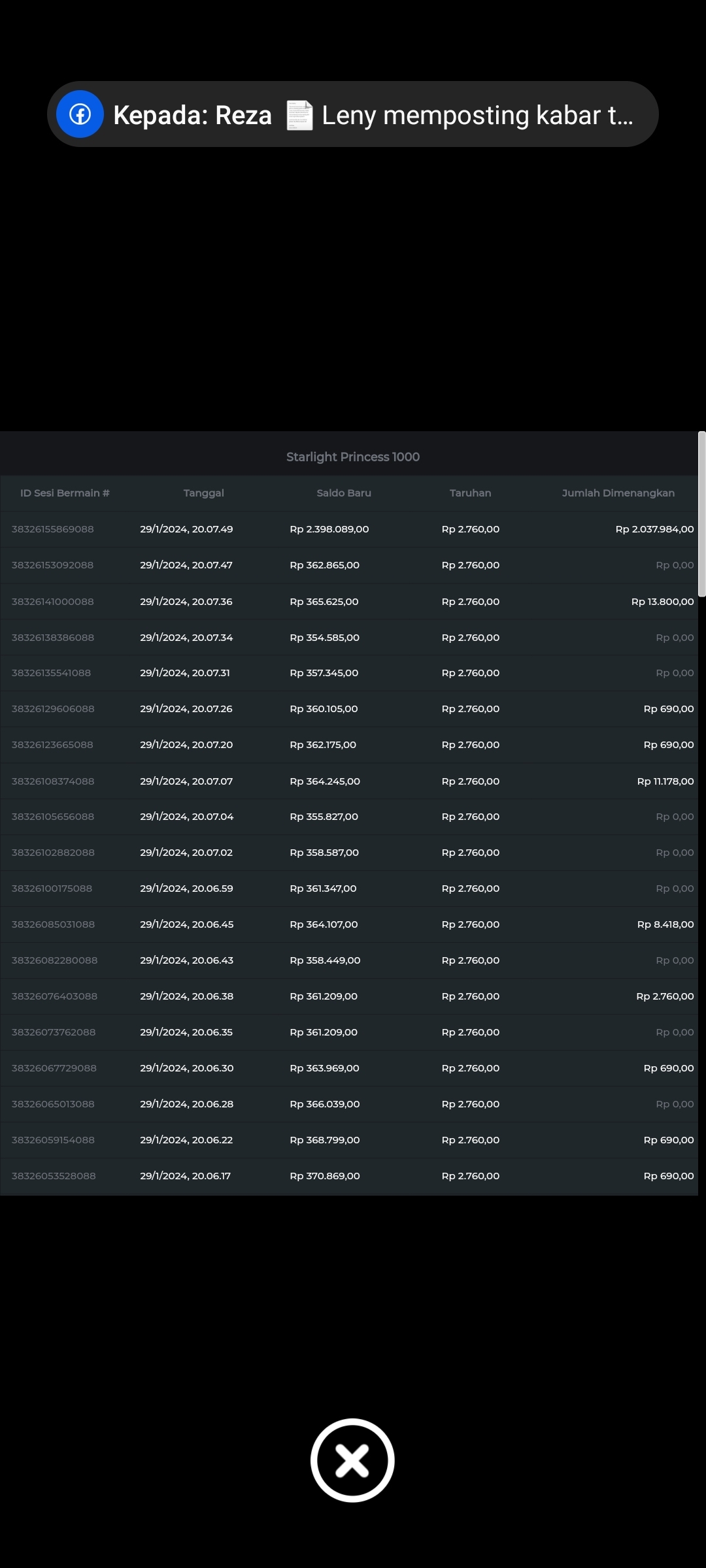
Task: Tap the Jumlah Dimenangkan column header
Action: pyautogui.click(x=618, y=493)
